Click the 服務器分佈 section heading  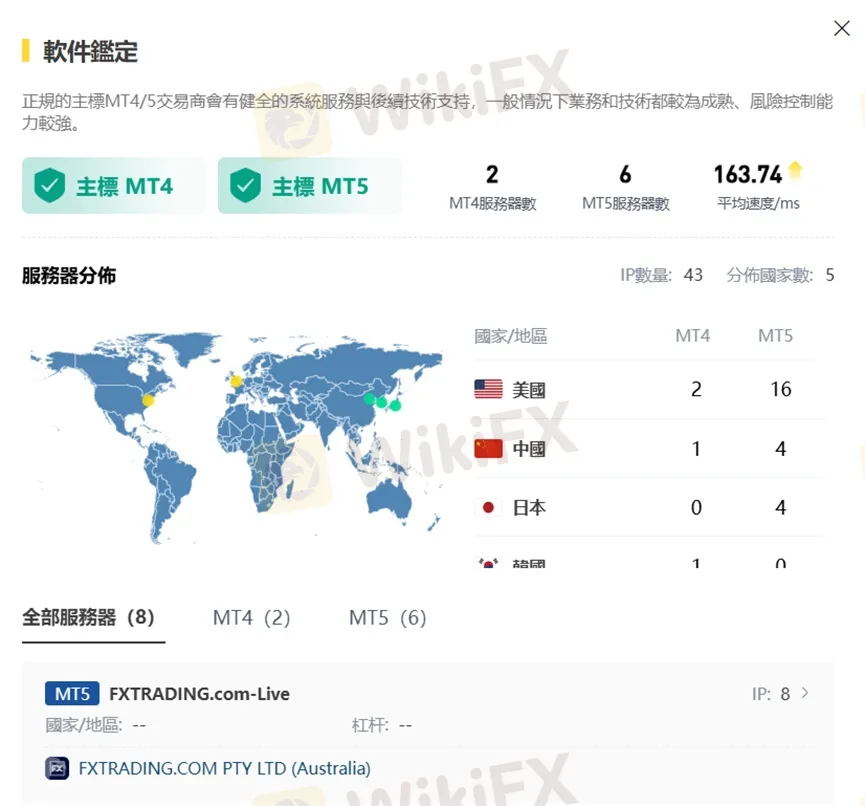(x=69, y=275)
